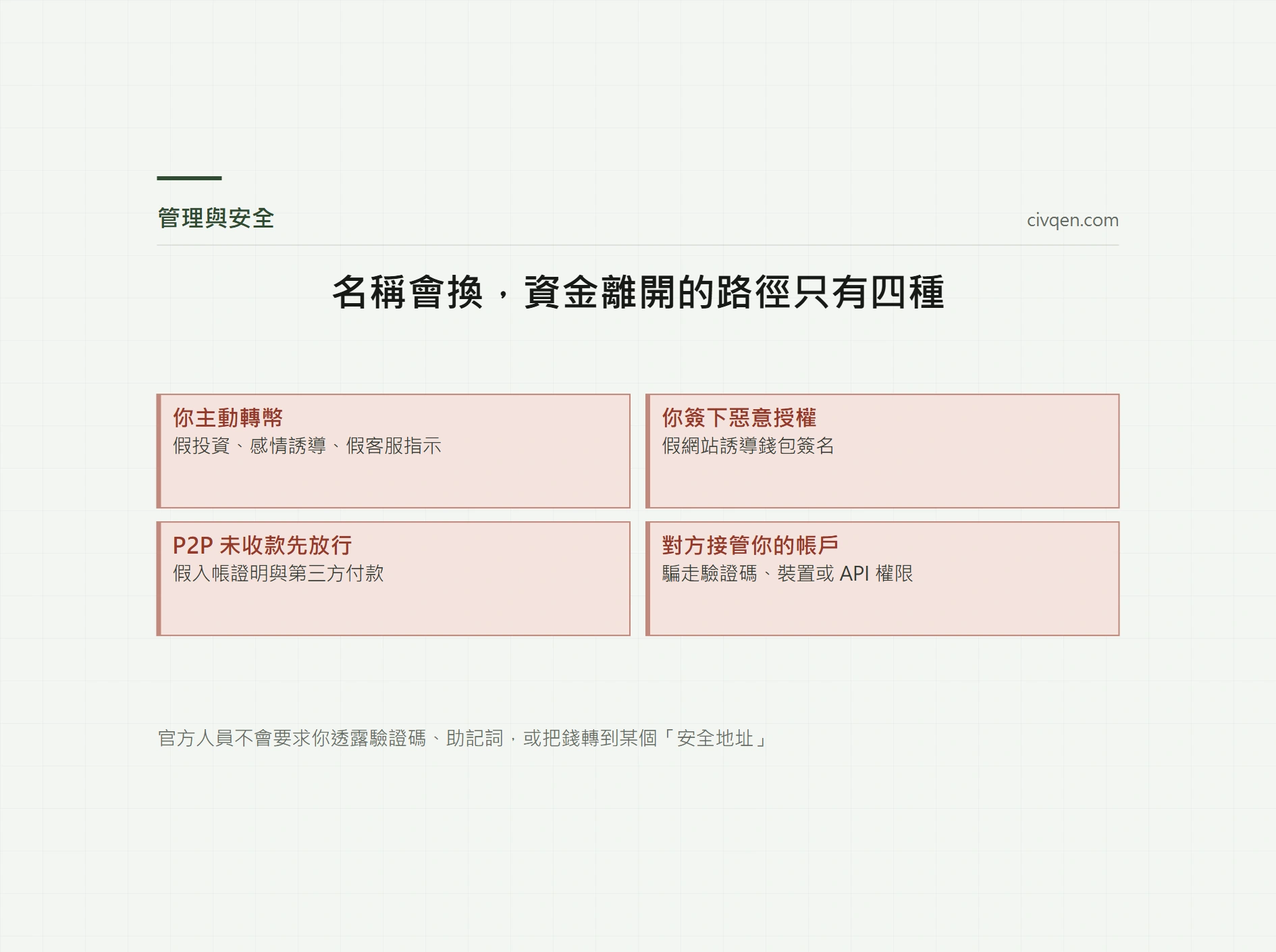Click the text 假網站誘導錢包簽名
The image size is (1276, 952).
[748, 446]
